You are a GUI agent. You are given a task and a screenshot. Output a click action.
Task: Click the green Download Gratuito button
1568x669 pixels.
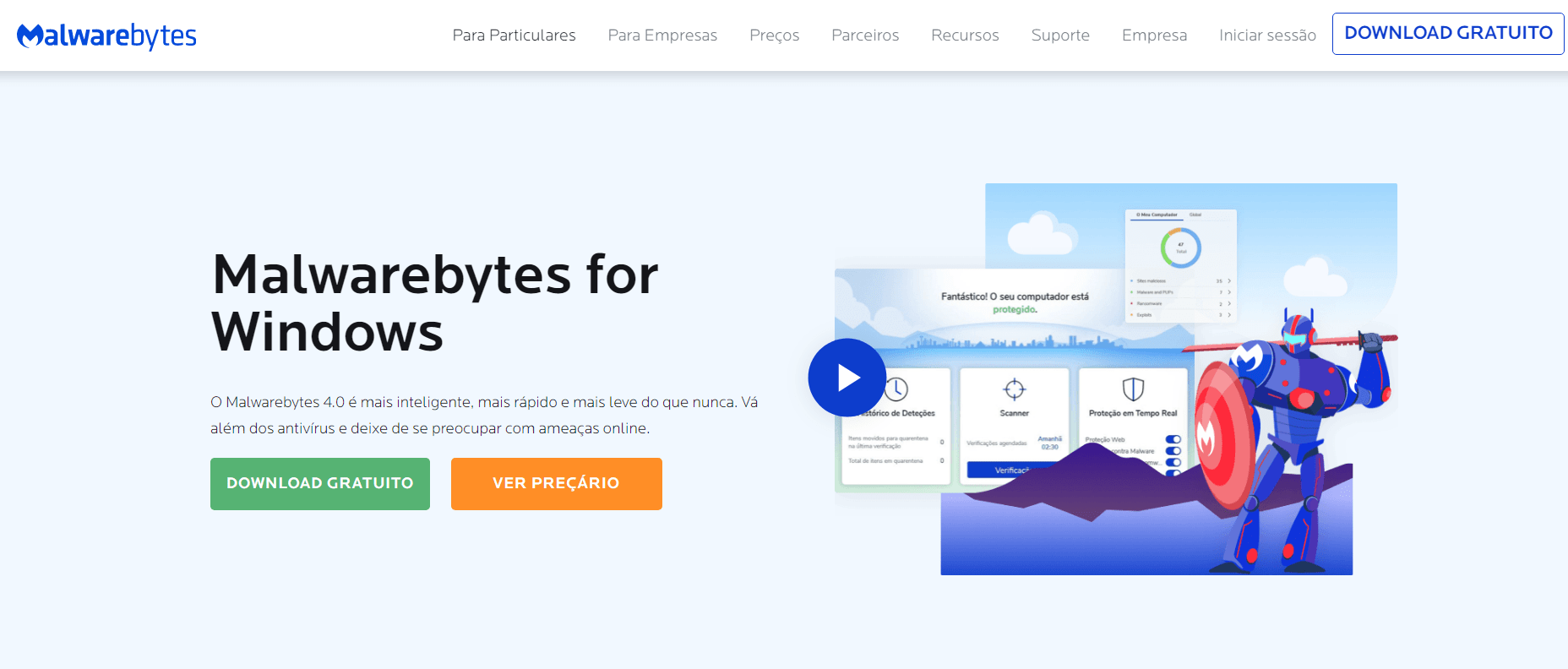point(320,484)
